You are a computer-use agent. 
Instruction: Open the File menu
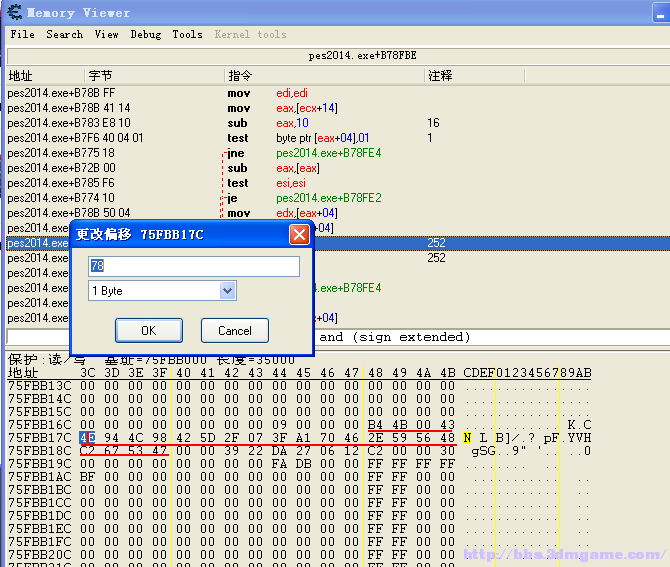(x=22, y=34)
